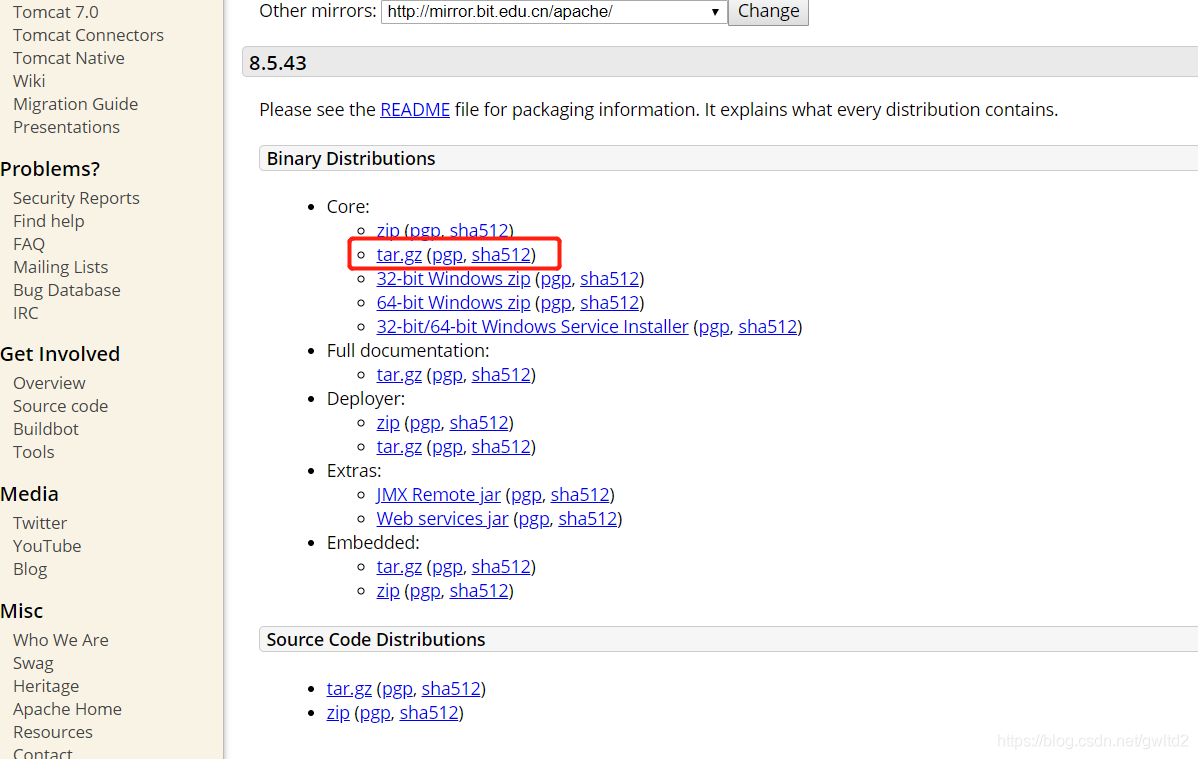
Task: Open Tomcat 7.0 in sidebar
Action: (x=56, y=12)
